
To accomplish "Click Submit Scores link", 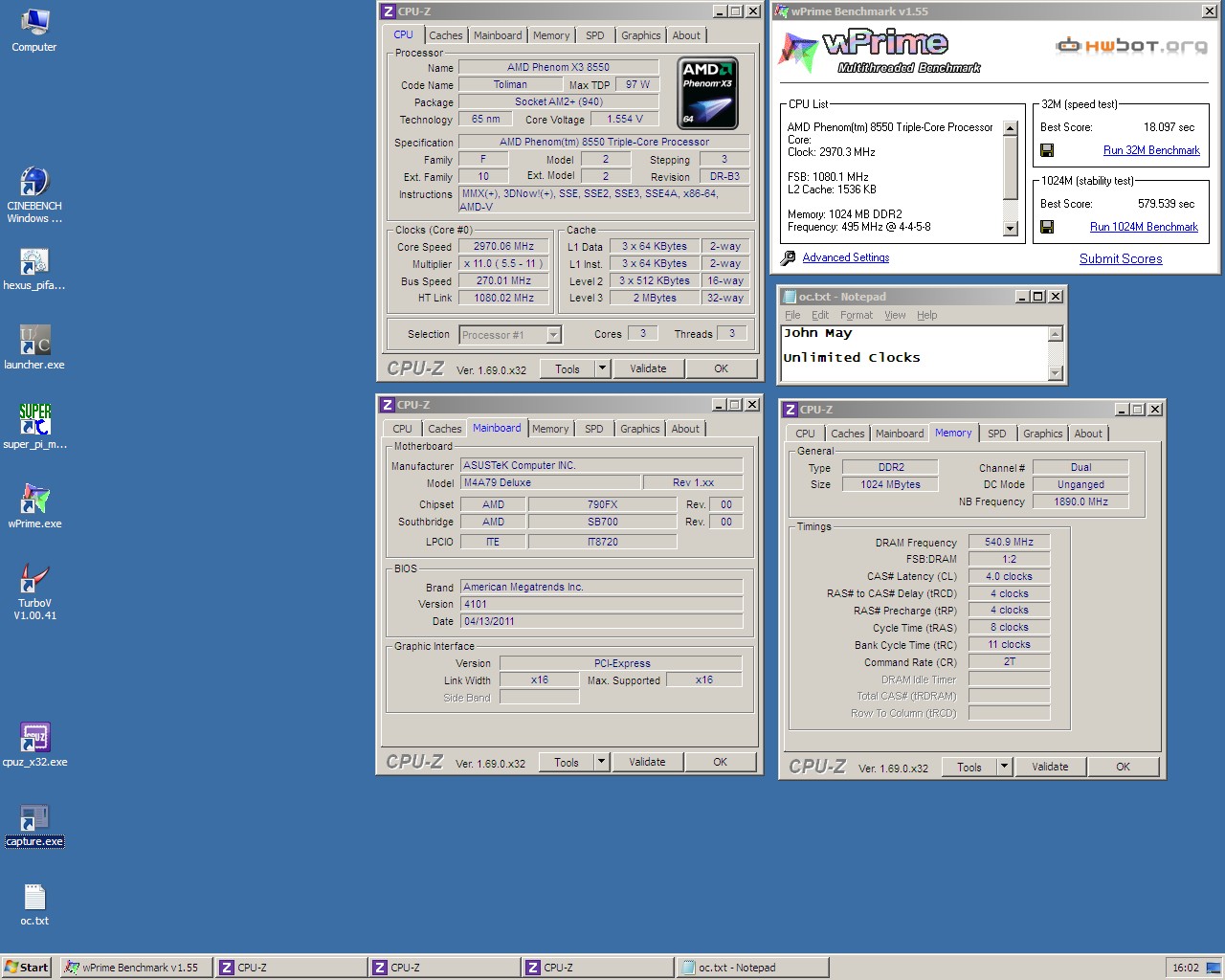I will 1121,258.
